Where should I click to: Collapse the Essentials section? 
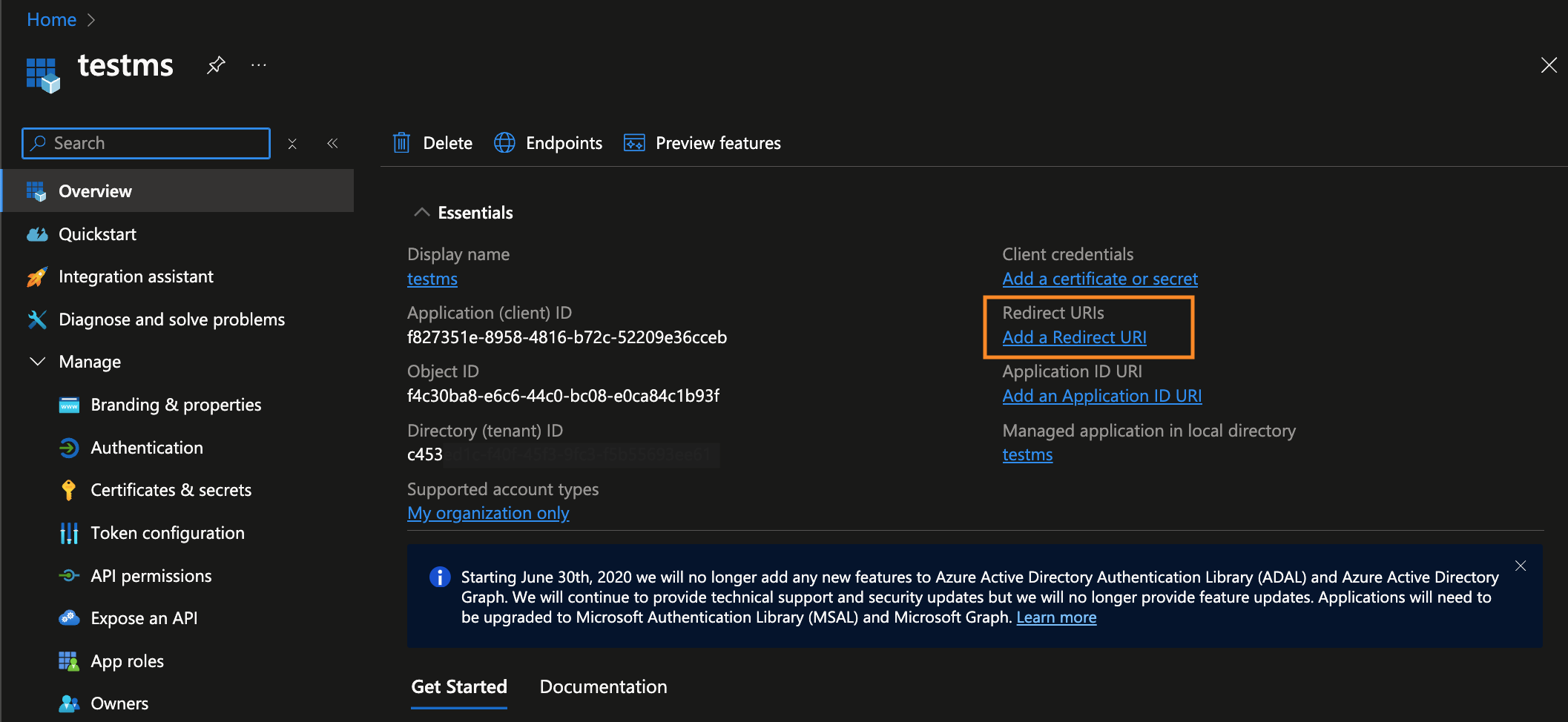pos(421,213)
